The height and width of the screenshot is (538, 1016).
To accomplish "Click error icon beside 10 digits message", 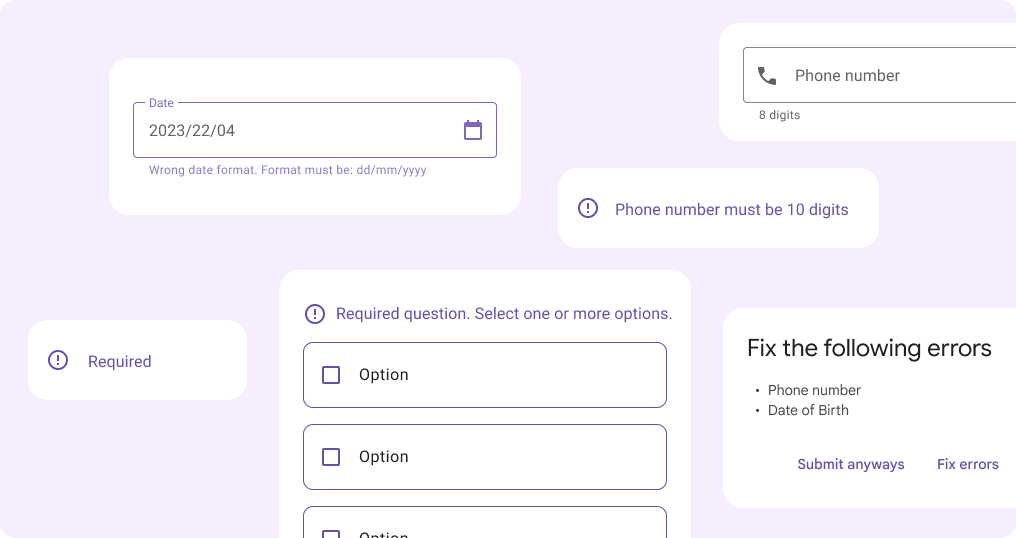I will pyautogui.click(x=588, y=208).
